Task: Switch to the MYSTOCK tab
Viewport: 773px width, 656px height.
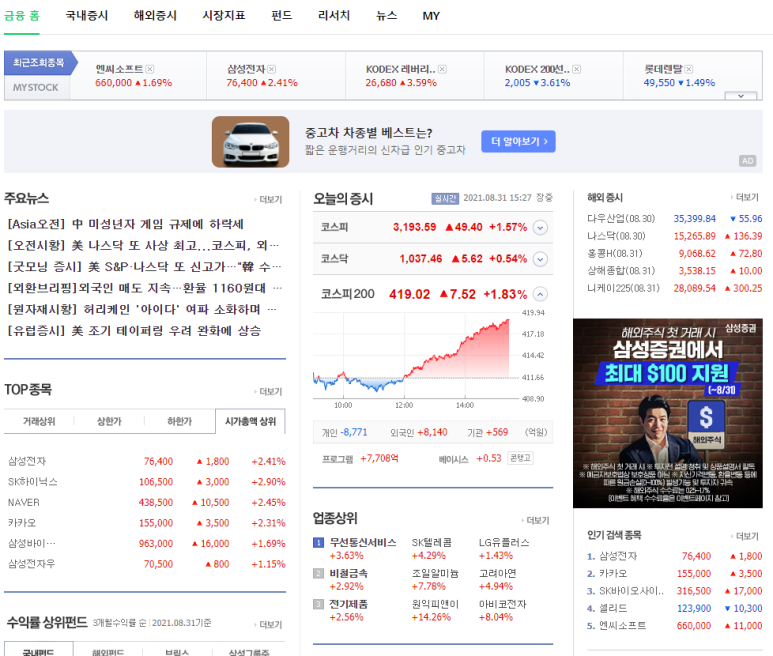Action: 35,87
